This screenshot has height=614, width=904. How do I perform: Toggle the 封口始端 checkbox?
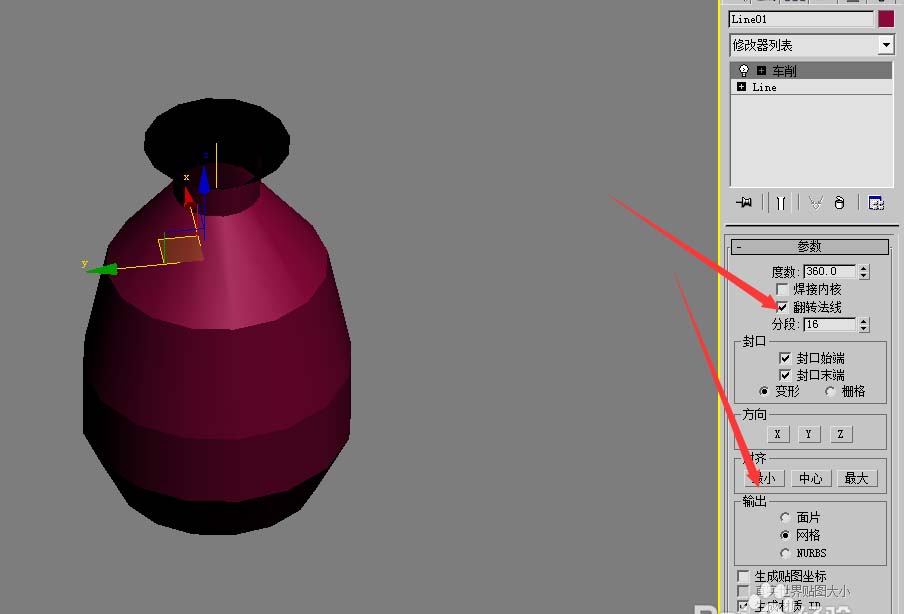pos(785,357)
